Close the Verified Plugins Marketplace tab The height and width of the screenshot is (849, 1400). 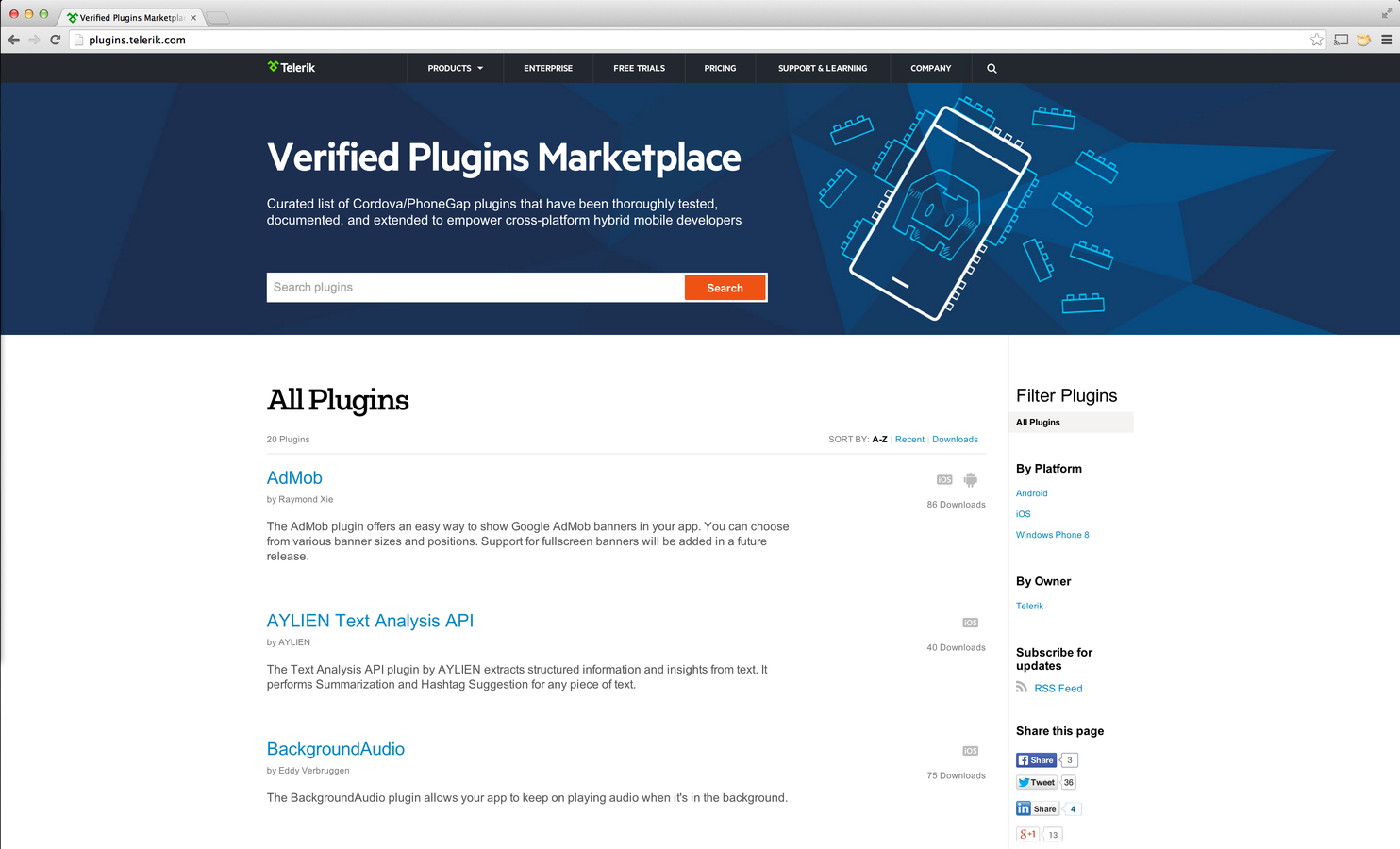(193, 17)
